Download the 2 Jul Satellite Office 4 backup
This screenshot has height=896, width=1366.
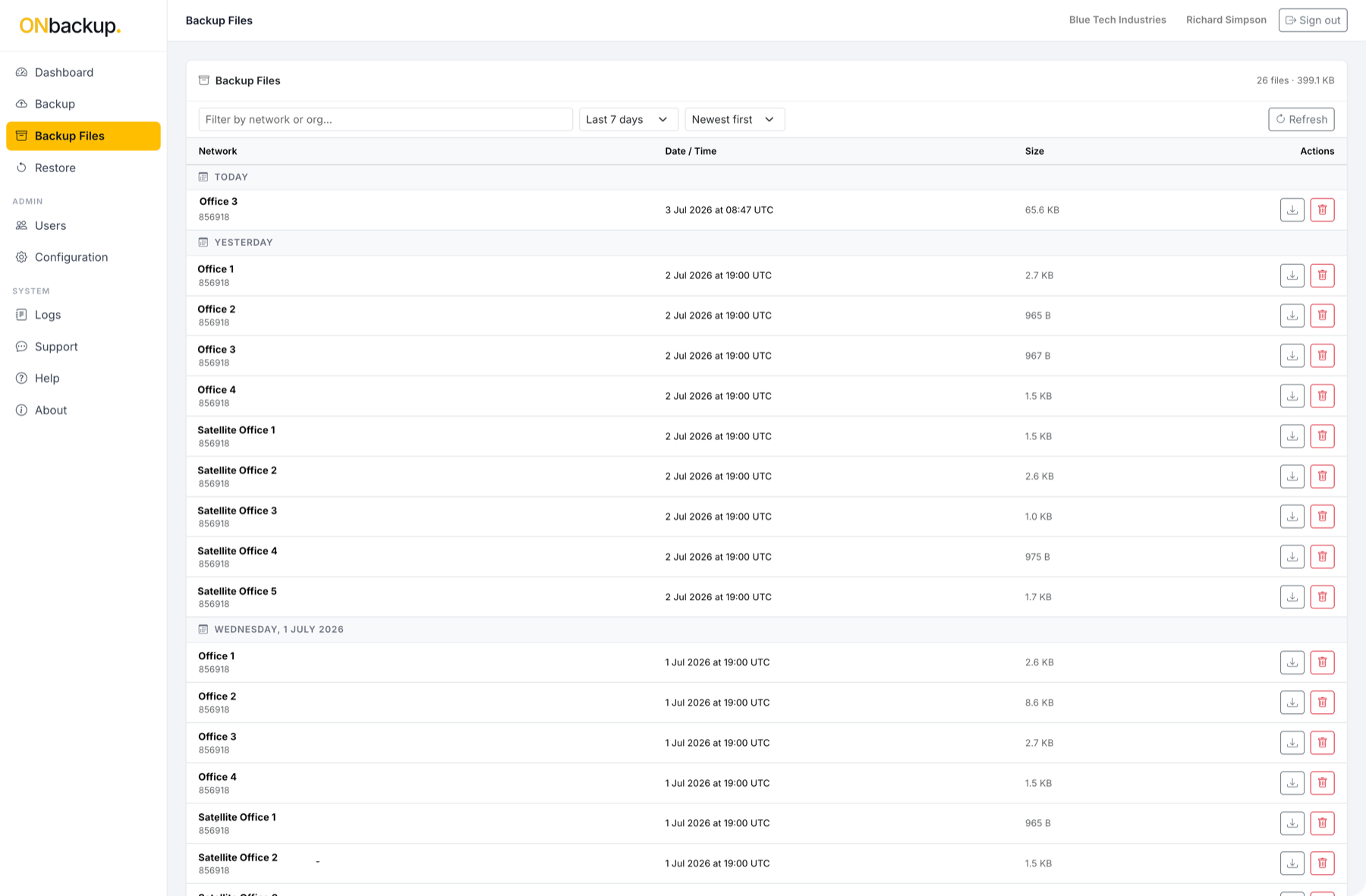coord(1292,557)
